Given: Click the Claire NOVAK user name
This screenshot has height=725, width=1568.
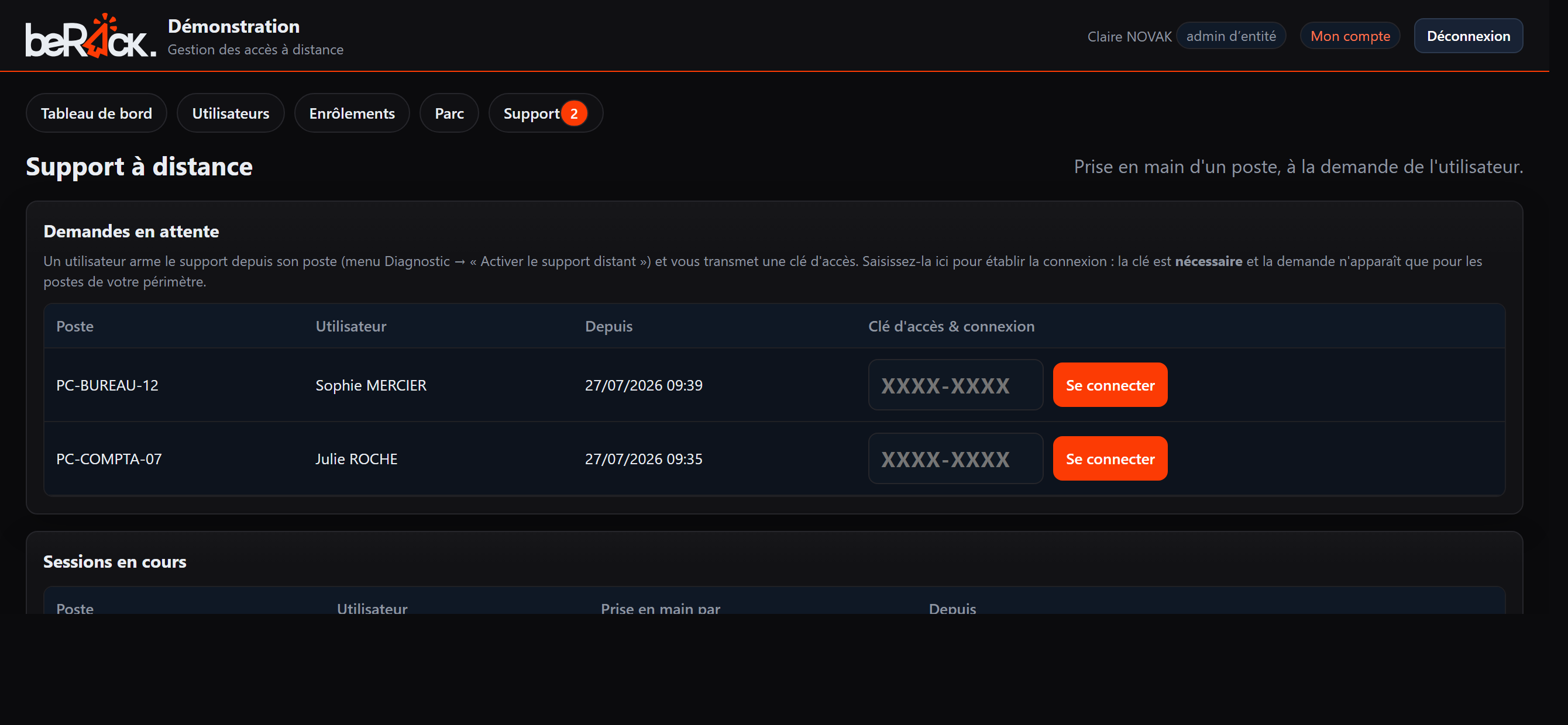Looking at the screenshot, I should pos(1129,36).
